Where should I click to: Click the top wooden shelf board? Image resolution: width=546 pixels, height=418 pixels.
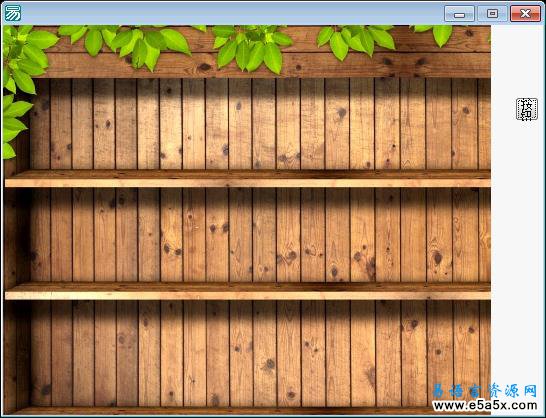(x=248, y=178)
